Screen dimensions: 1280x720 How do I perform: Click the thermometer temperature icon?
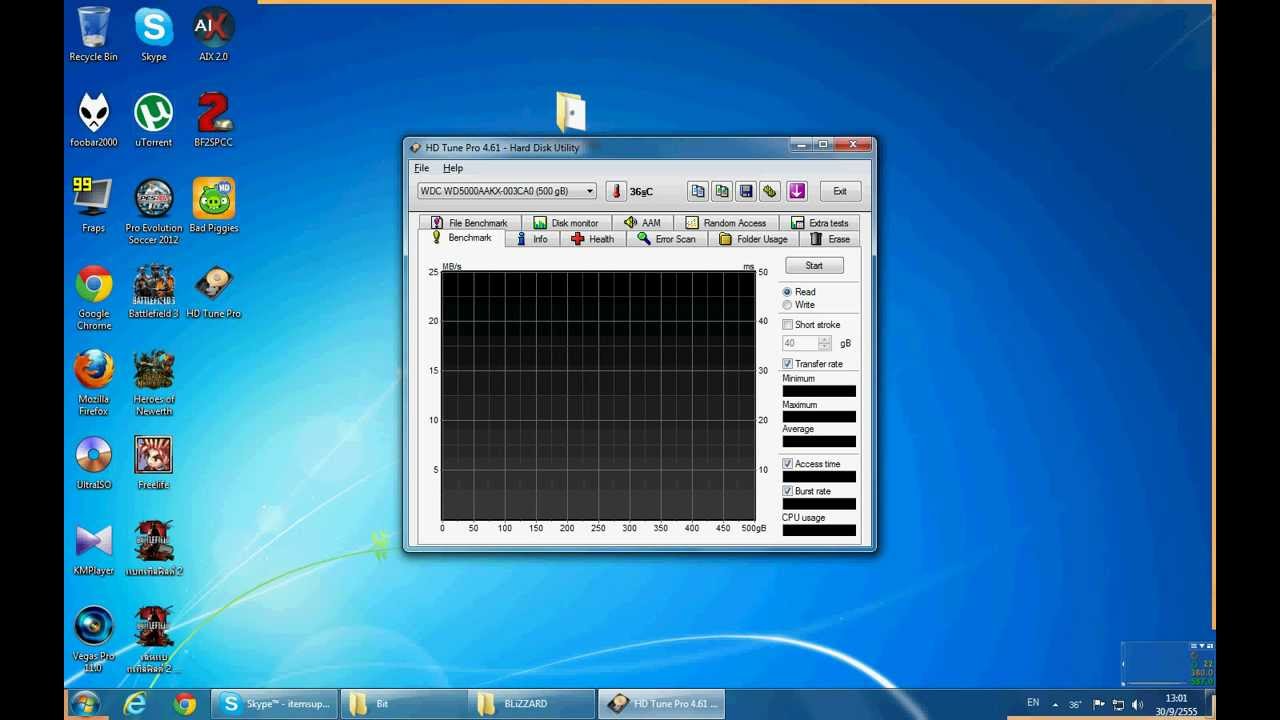pyautogui.click(x=616, y=191)
